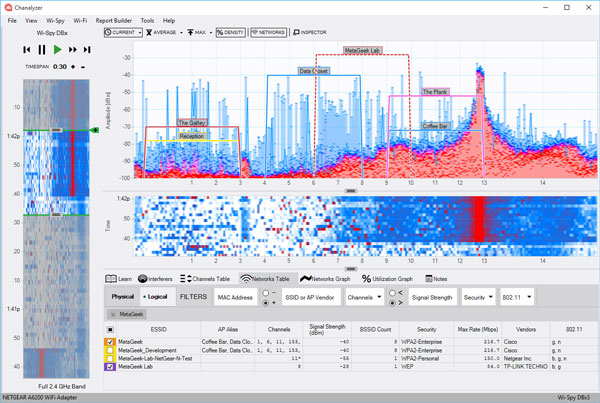Sort by Vendors column header
This screenshot has height=403, width=600.
tap(526, 330)
